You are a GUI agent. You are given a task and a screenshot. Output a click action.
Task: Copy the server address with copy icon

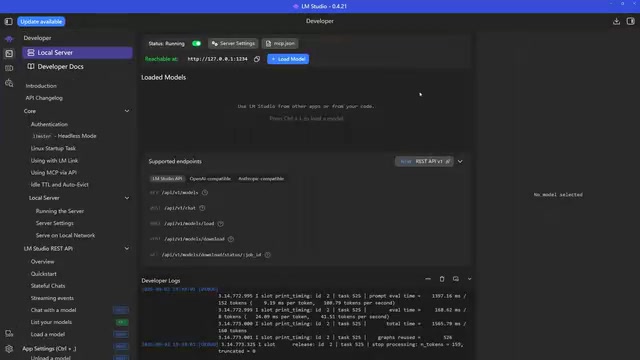coord(257,59)
